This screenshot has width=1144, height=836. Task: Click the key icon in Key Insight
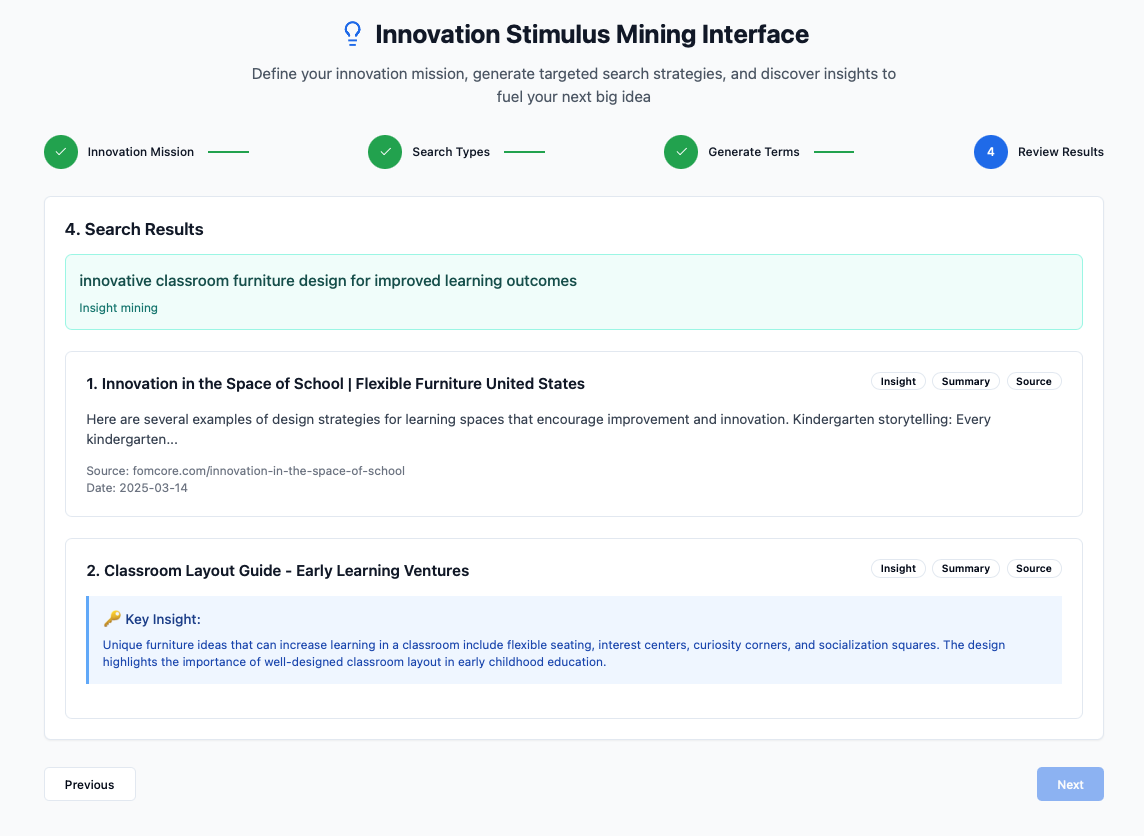tap(112, 620)
